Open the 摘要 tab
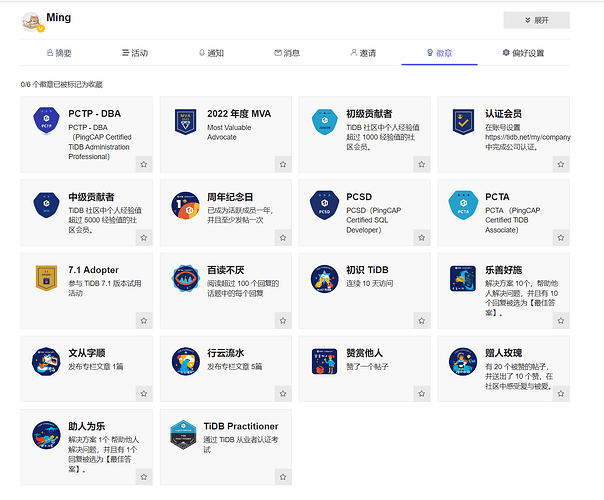Screen dimensions: 604x500 pos(59,53)
